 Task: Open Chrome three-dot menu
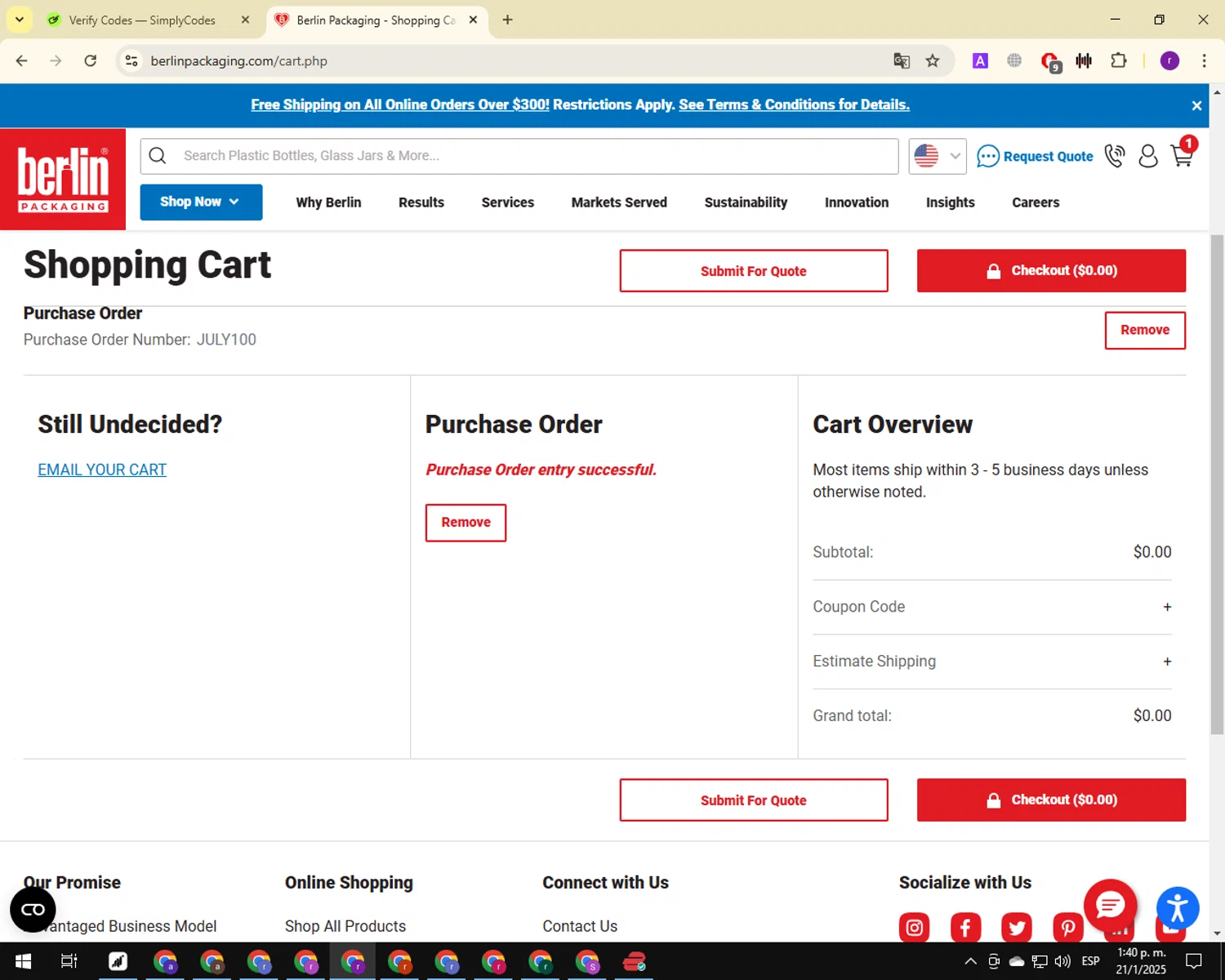coord(1204,60)
